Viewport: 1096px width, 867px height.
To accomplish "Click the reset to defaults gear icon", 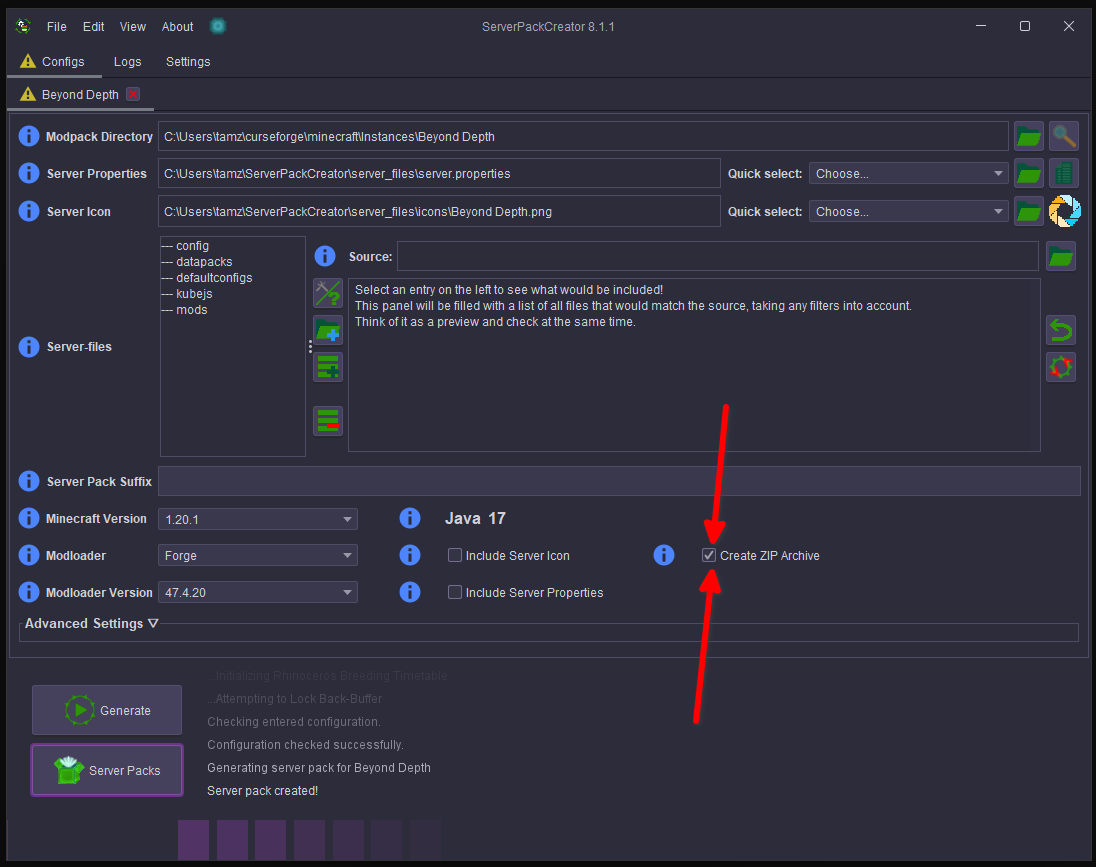I will point(1060,367).
